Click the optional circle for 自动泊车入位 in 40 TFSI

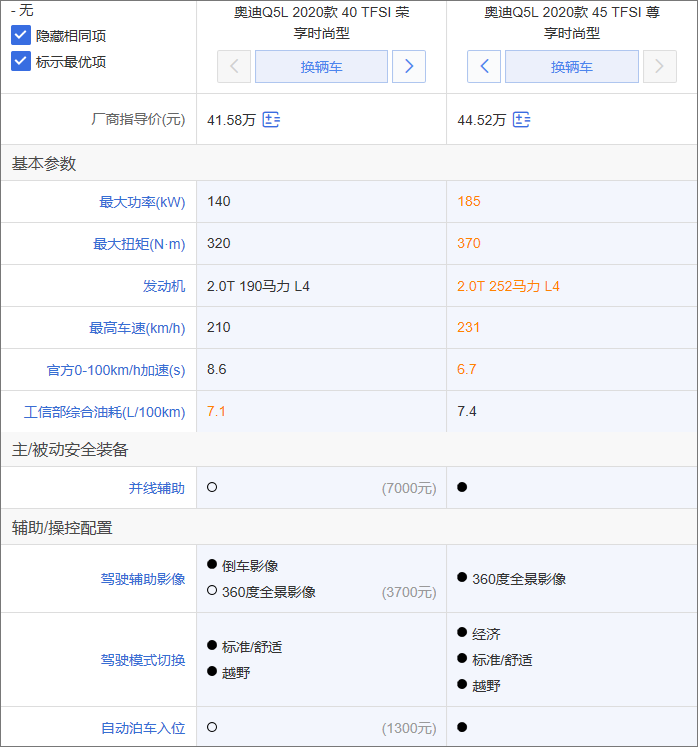click(212, 727)
